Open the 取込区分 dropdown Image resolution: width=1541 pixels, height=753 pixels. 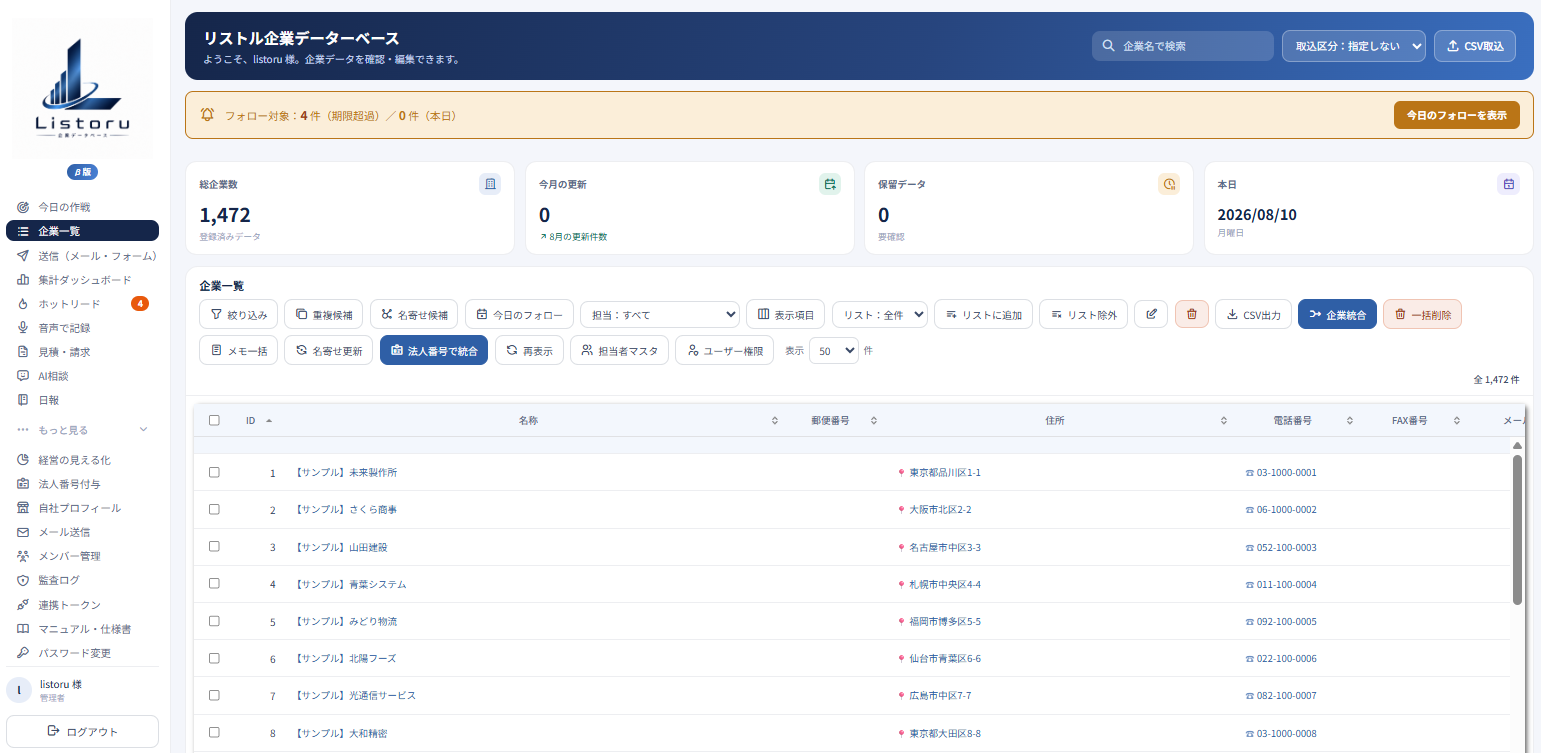click(x=1354, y=46)
